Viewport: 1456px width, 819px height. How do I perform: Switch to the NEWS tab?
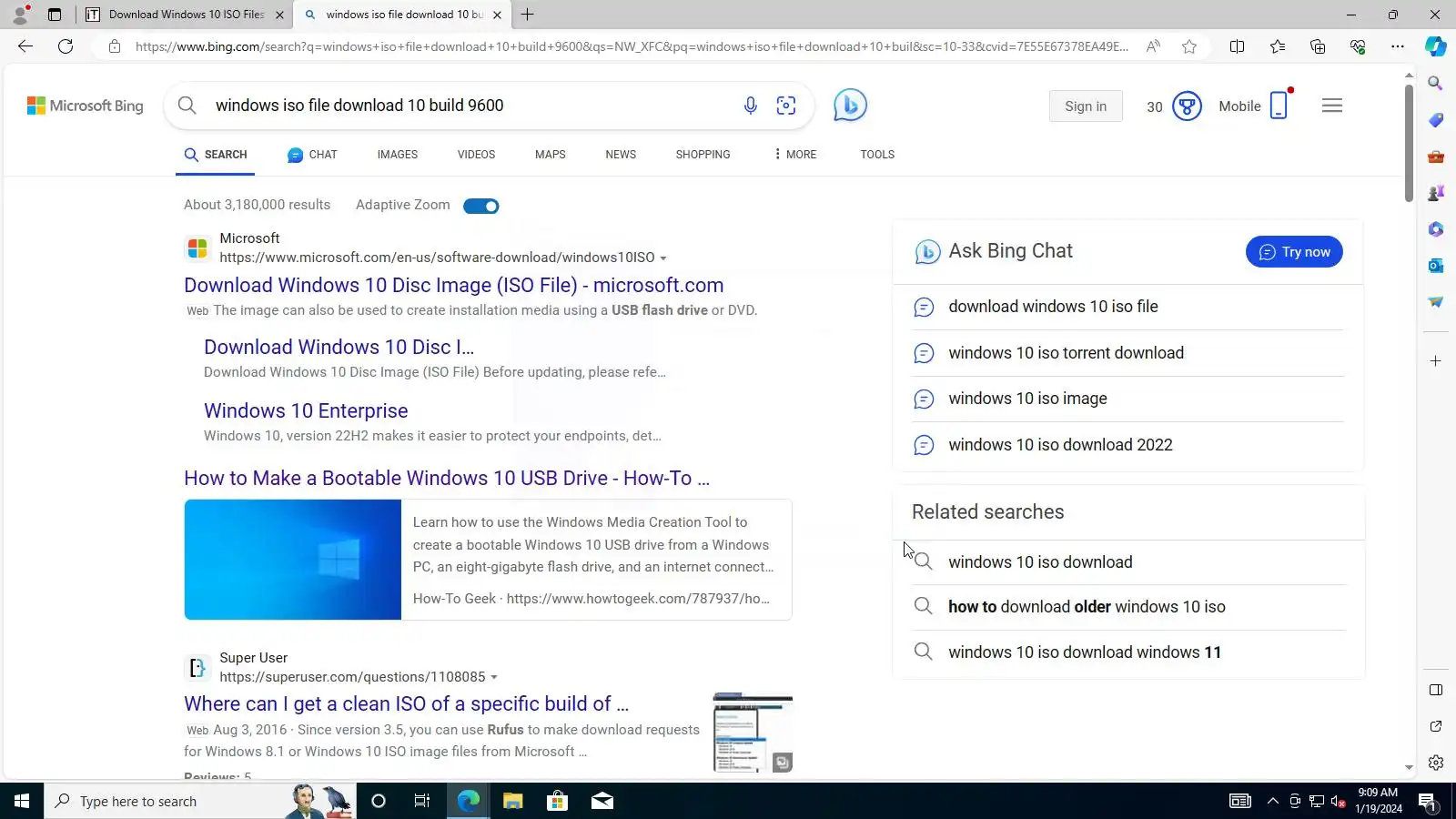(621, 155)
